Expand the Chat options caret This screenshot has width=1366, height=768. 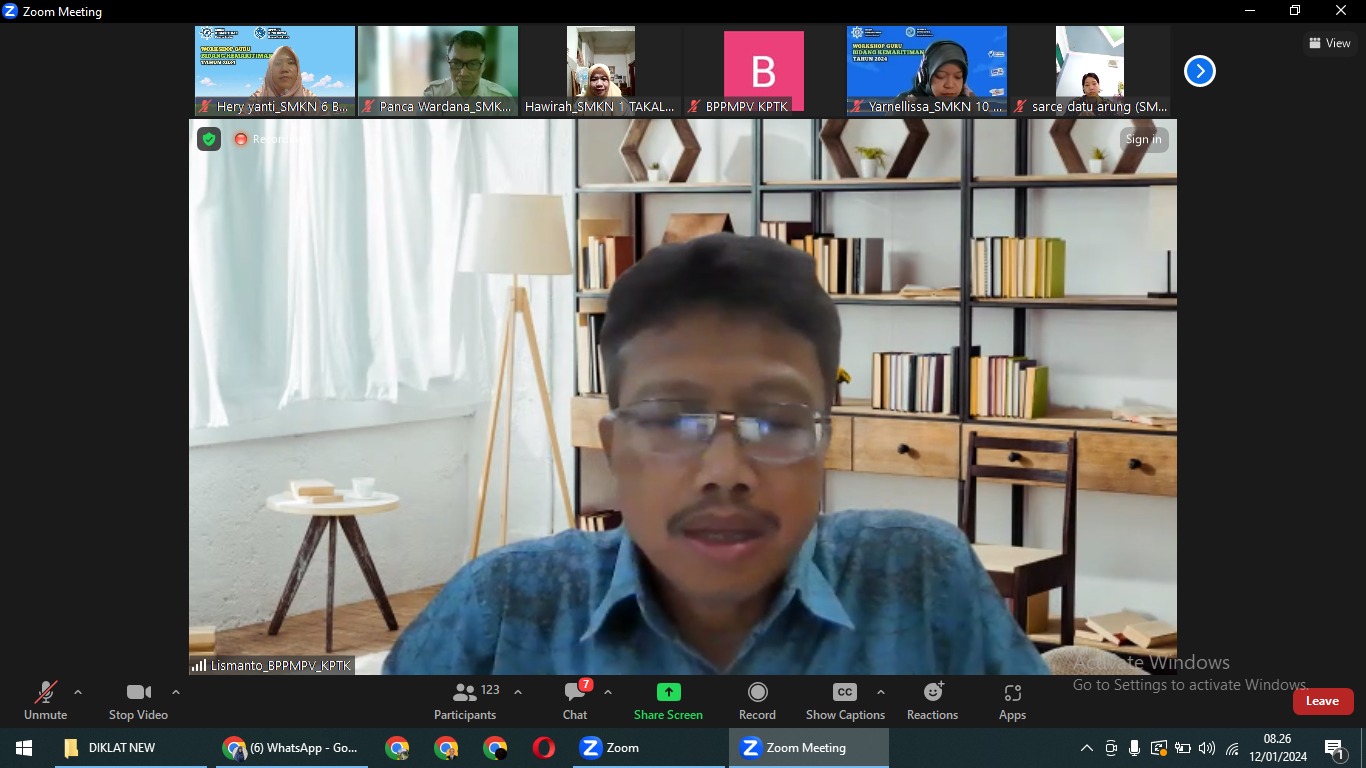pyautogui.click(x=608, y=692)
